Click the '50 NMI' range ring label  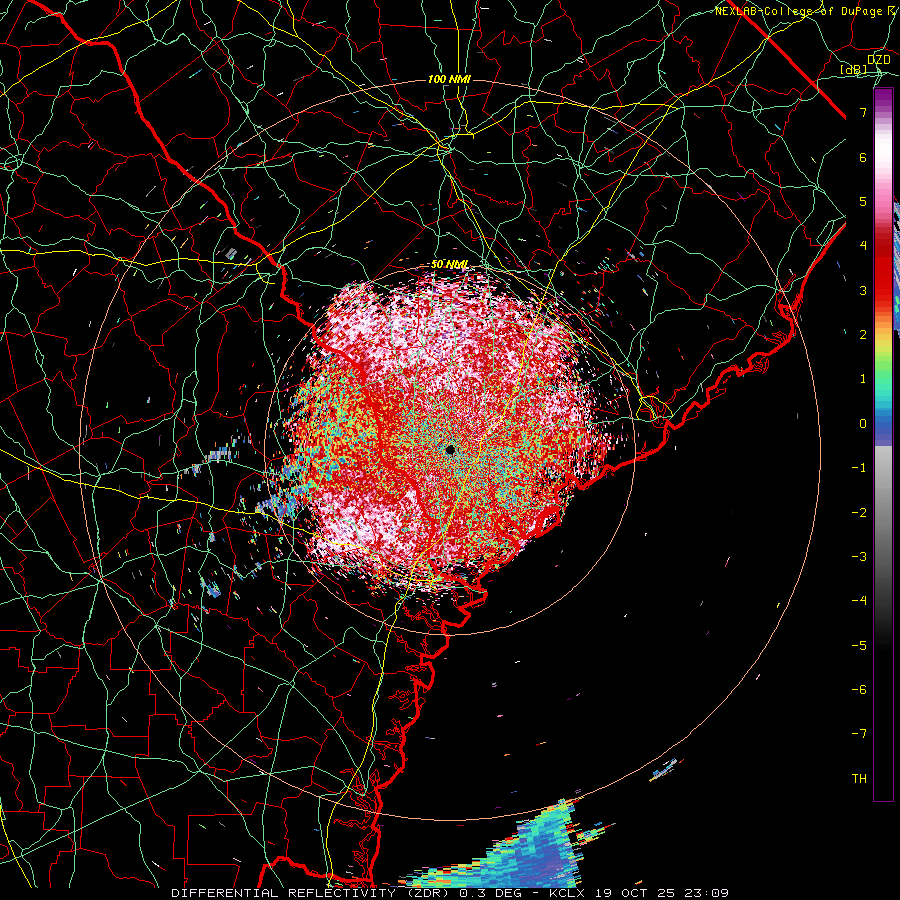tap(449, 265)
